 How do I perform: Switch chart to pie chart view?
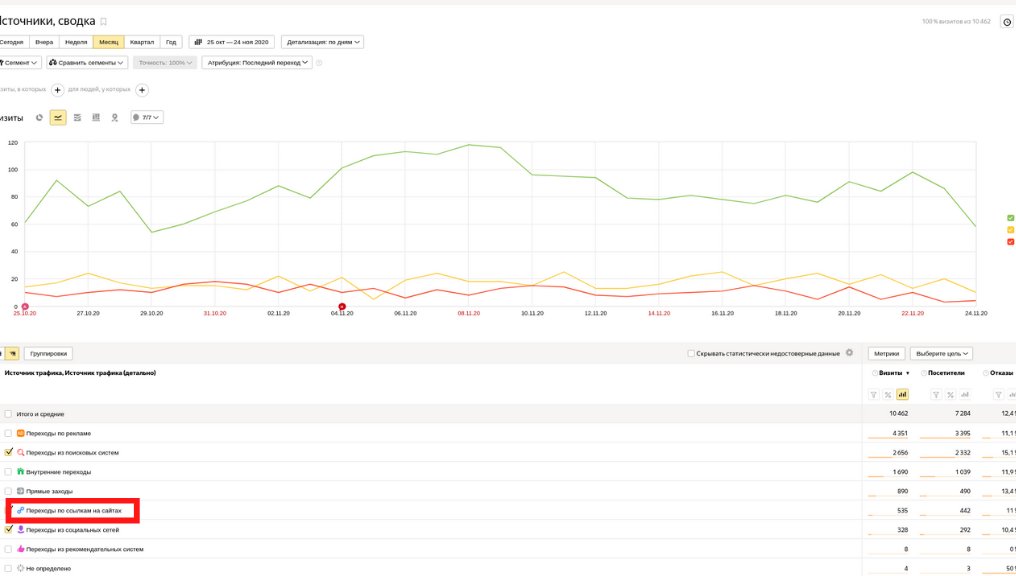pyautogui.click(x=39, y=117)
